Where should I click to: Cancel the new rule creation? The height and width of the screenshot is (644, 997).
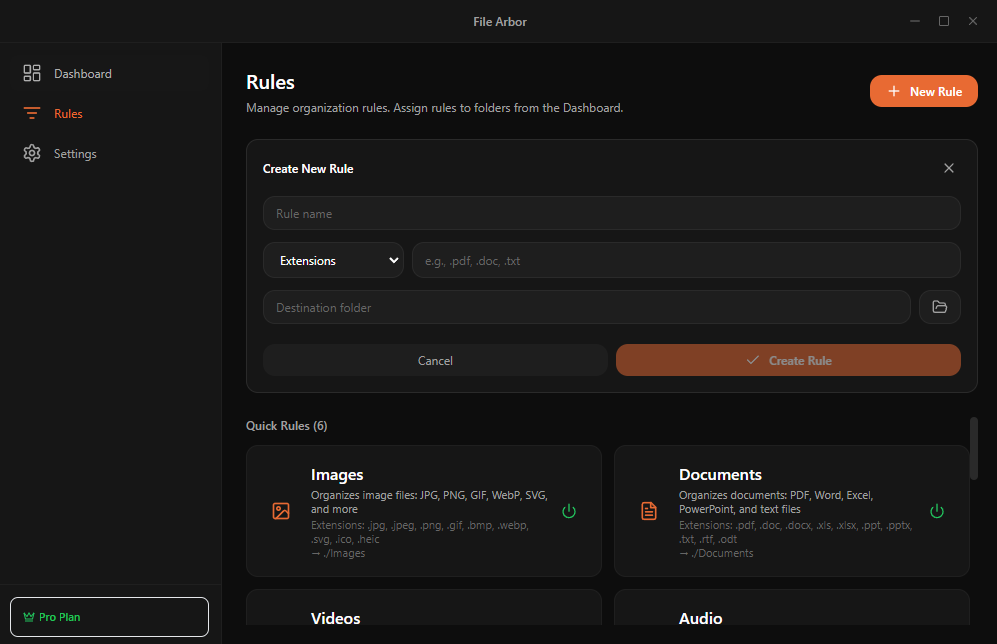[435, 360]
